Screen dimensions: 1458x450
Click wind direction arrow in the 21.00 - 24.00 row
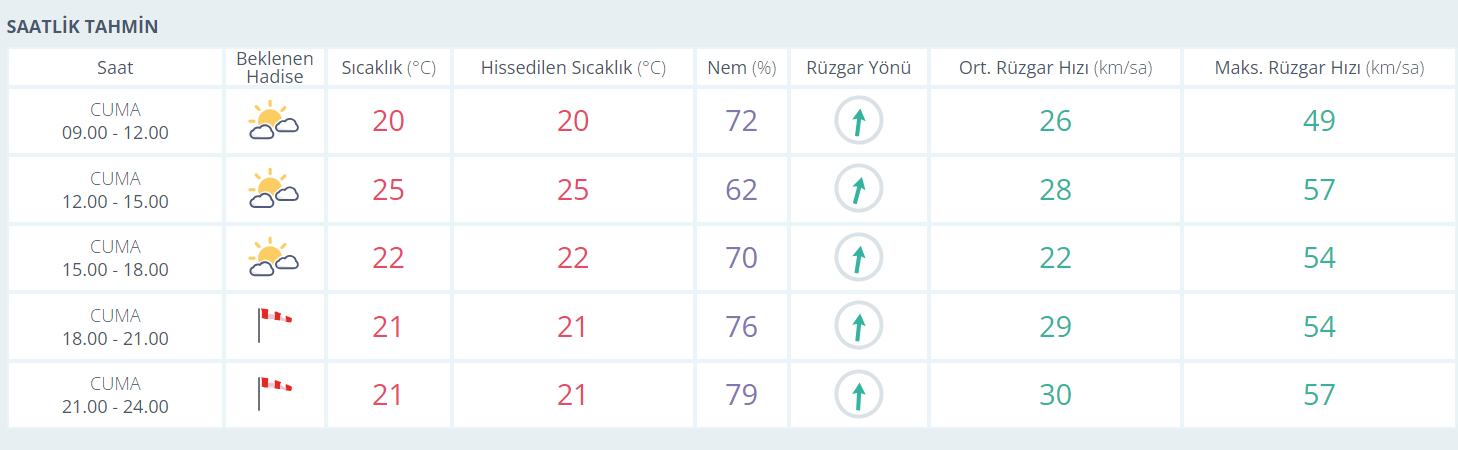(x=859, y=394)
